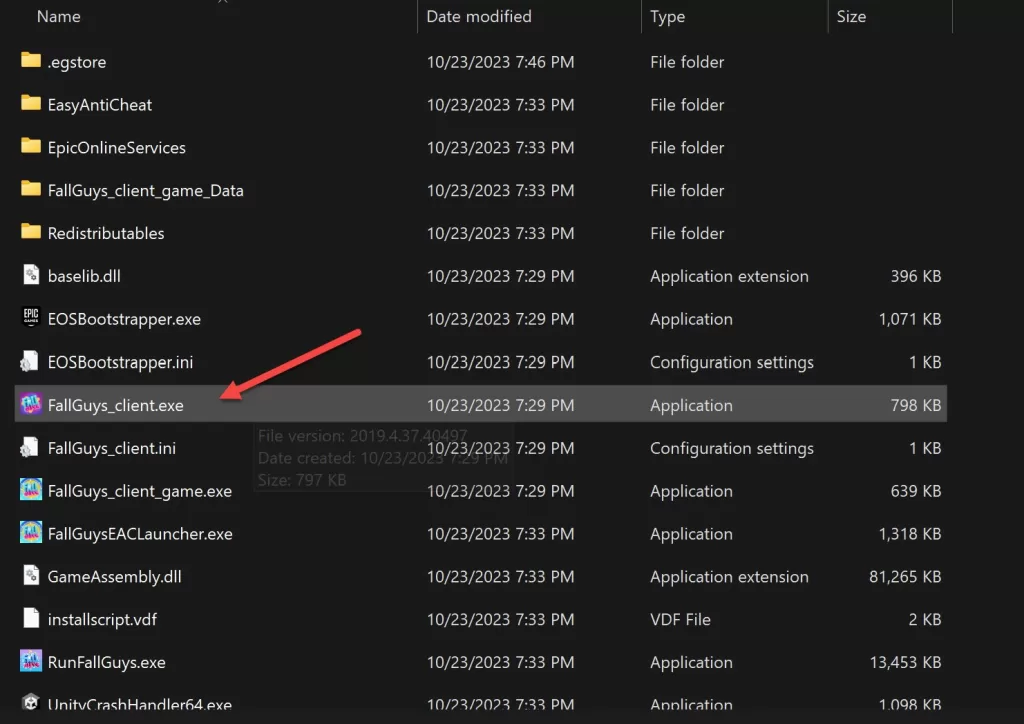The width and height of the screenshot is (1024, 724).
Task: Select the "FallGuysEACLauncher.exe" file name
Action: [x=140, y=534]
